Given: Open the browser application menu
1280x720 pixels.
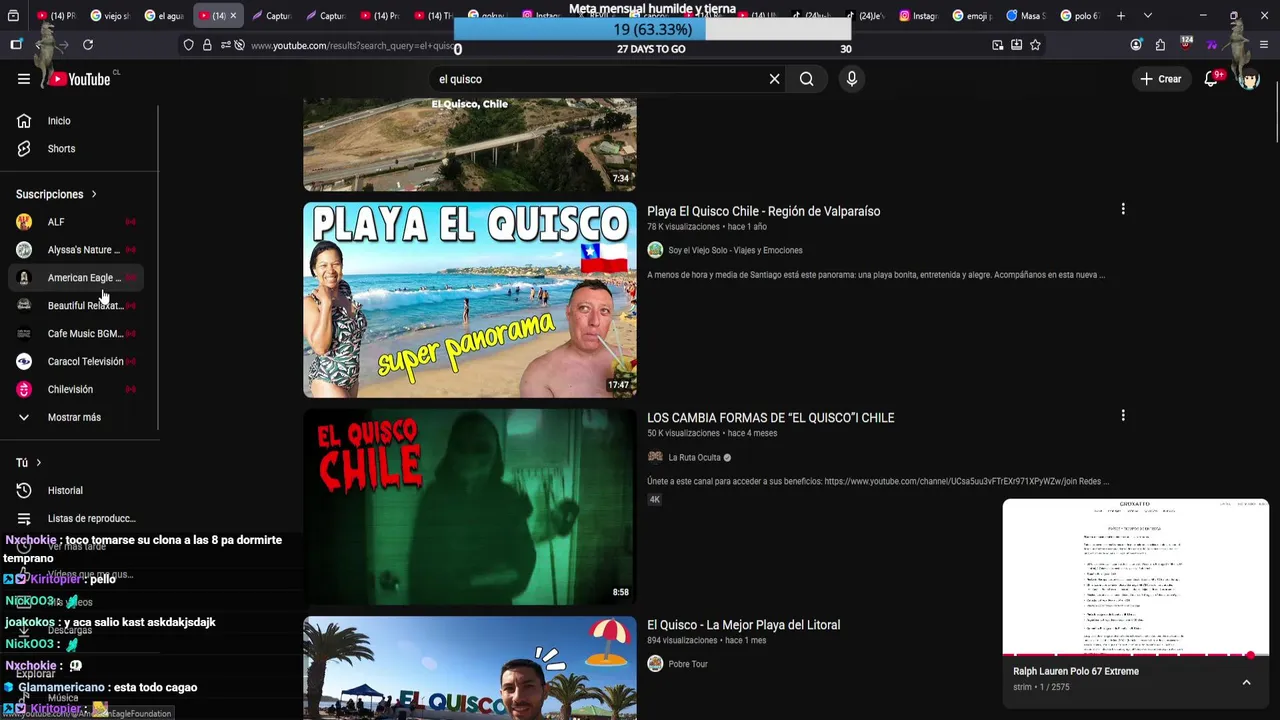Looking at the screenshot, I should tap(1264, 45).
